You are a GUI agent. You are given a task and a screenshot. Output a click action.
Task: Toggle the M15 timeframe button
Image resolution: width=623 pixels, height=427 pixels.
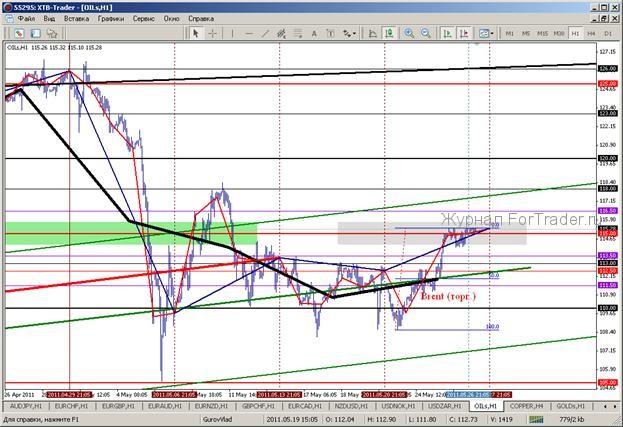click(x=542, y=33)
